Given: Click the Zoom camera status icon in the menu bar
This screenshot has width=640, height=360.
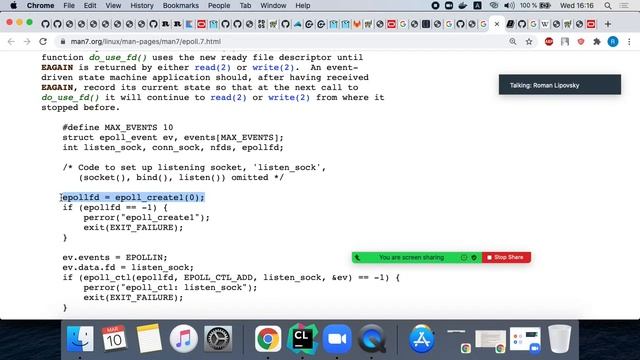Looking at the screenshot, I should pyautogui.click(x=449, y=6).
